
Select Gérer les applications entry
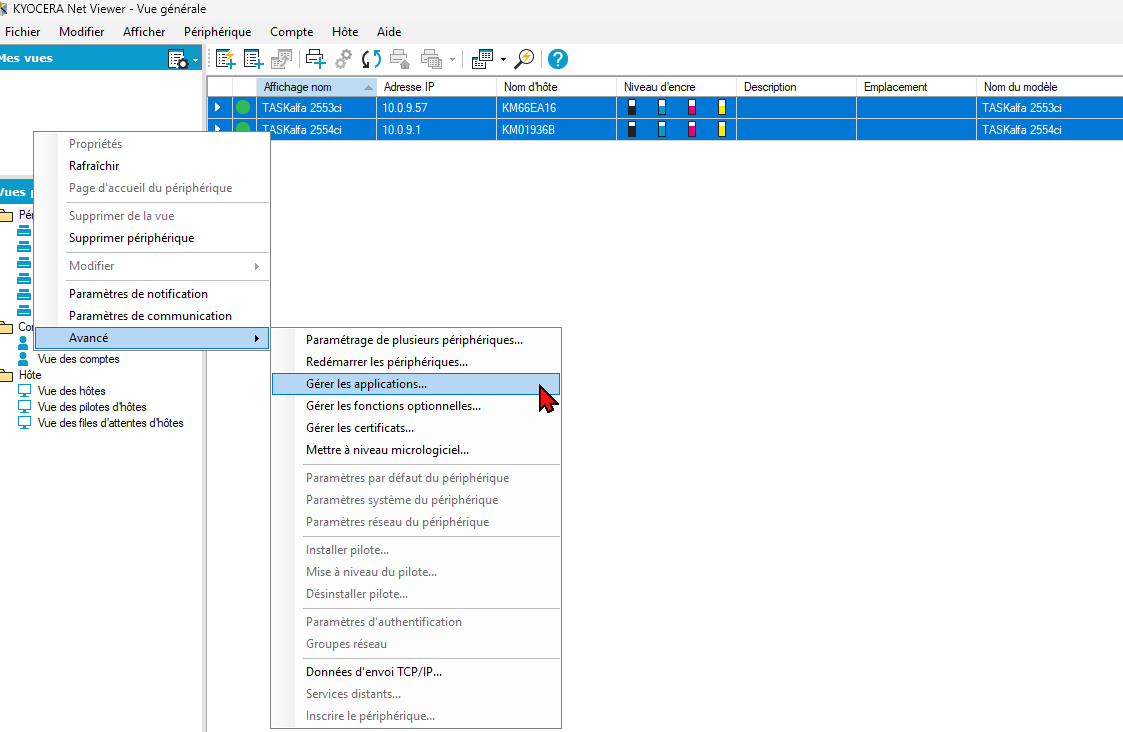pyautogui.click(x=416, y=384)
